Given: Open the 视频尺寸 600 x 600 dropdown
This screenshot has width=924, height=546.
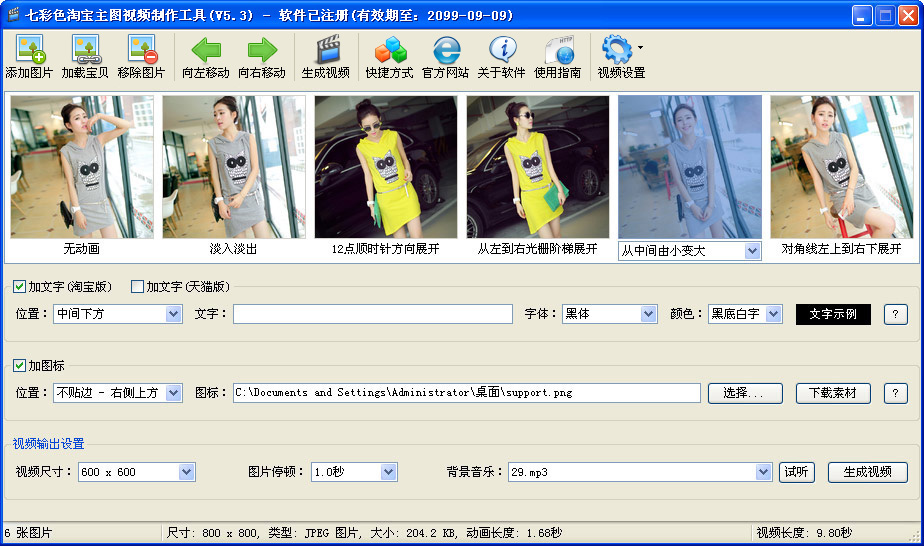Looking at the screenshot, I should coord(186,472).
